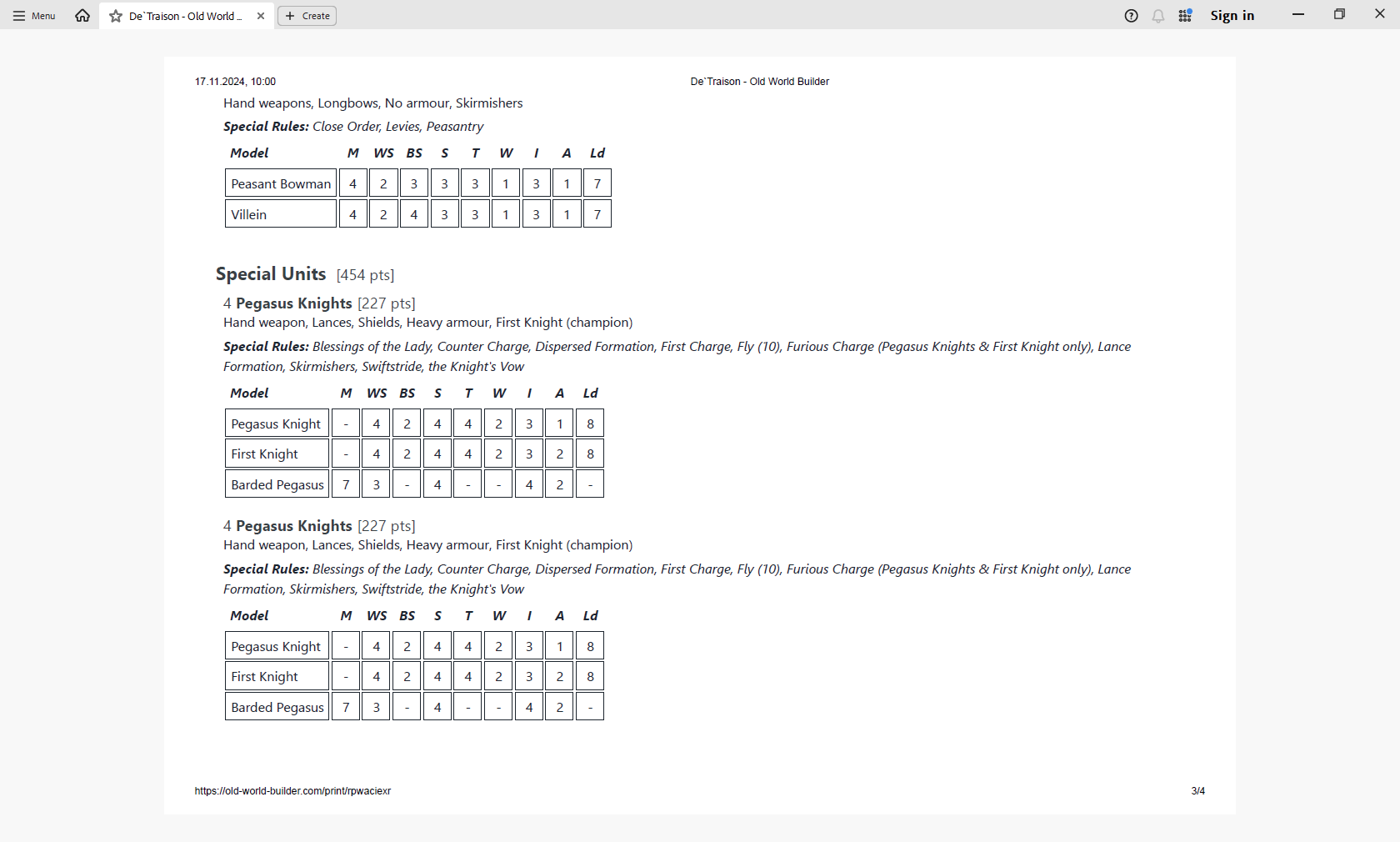Click the Peasant Bowman model cell
Screen dimensions: 1400x842
(x=281, y=184)
